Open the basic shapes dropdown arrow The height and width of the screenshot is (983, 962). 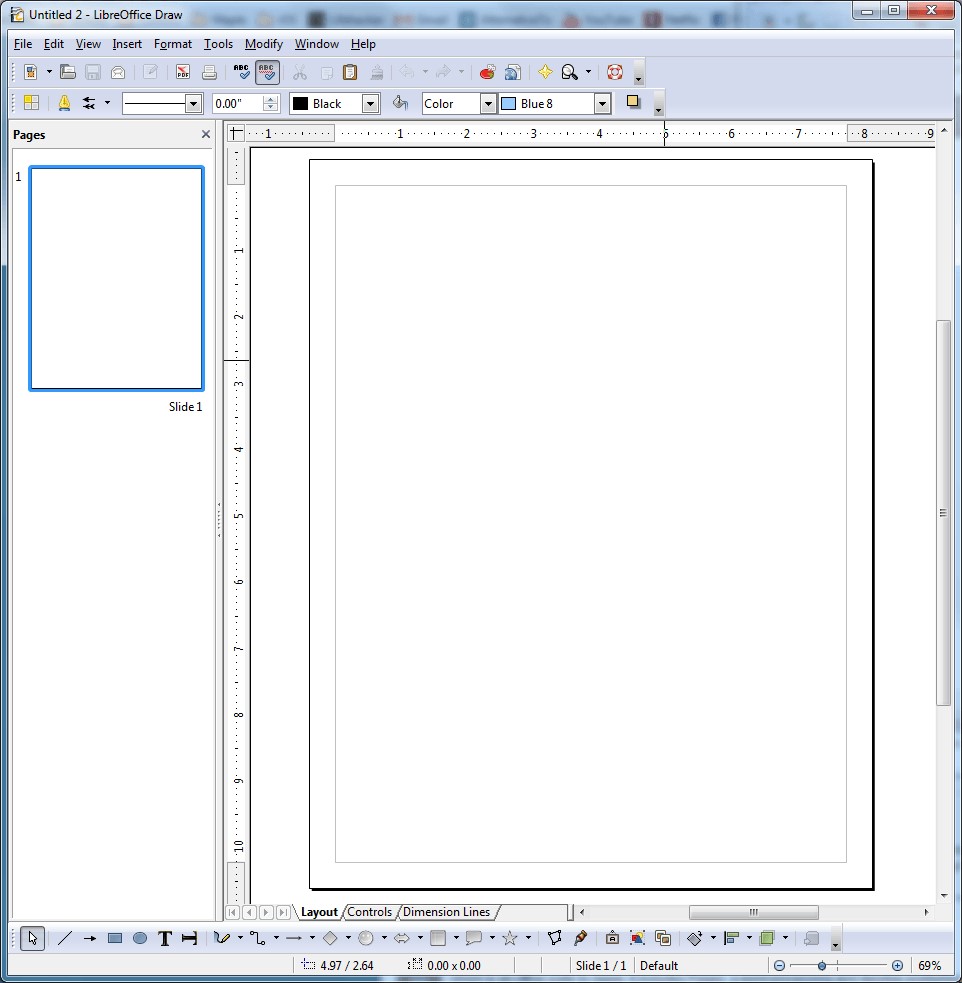click(348, 938)
